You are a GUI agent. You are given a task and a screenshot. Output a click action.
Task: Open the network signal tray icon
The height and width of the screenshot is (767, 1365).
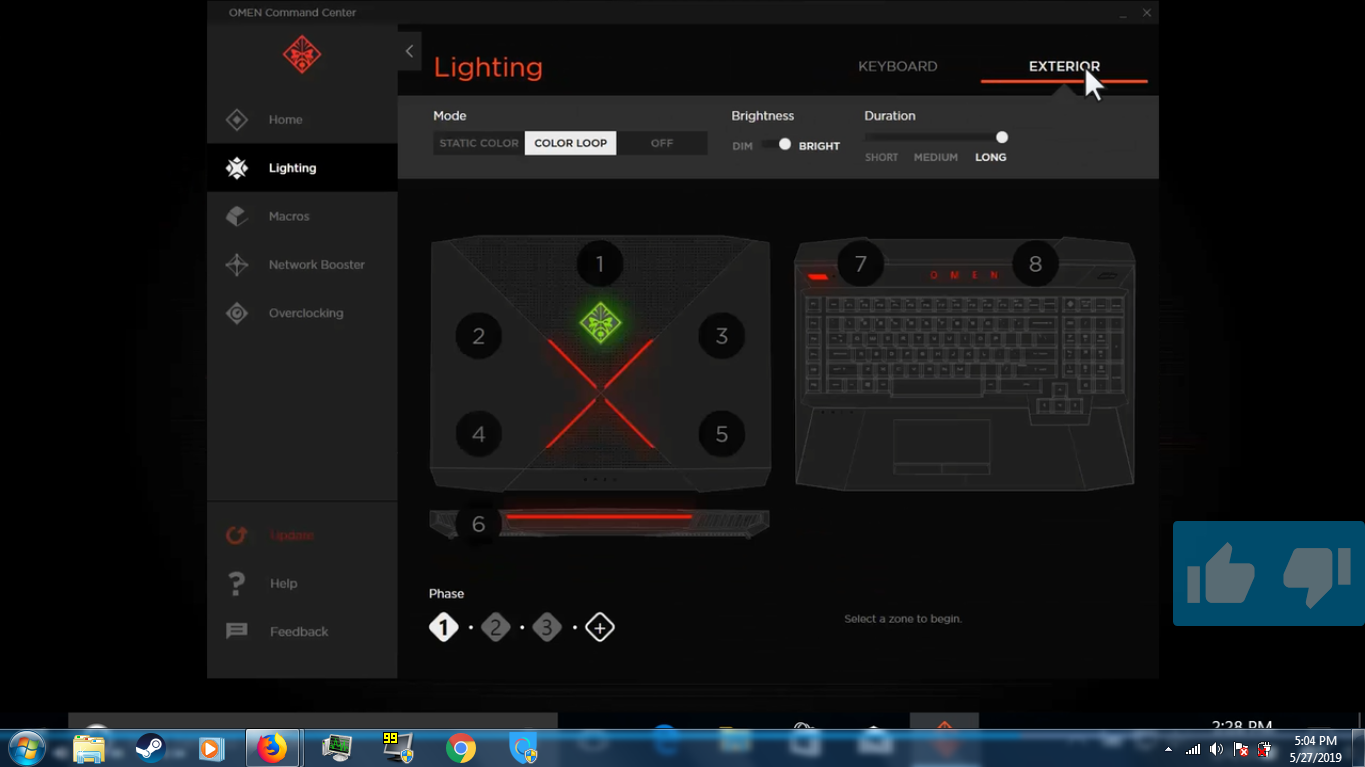pos(1193,749)
